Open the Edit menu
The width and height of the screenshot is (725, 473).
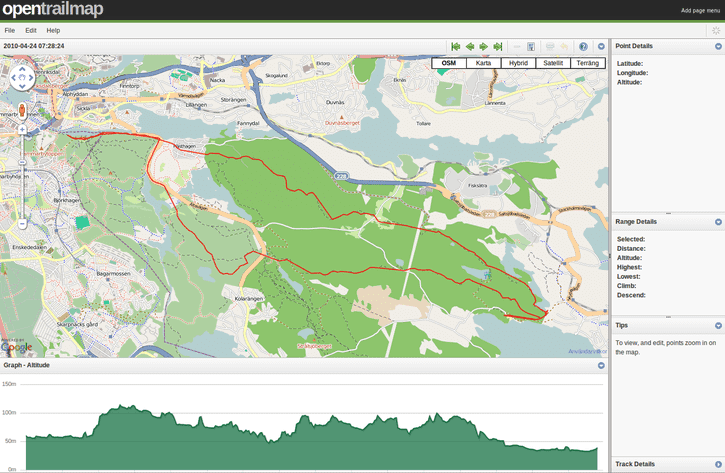coord(31,31)
